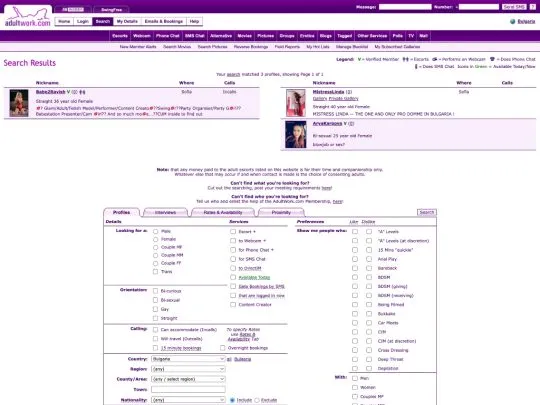Viewport: 540px width, 405px height.
Task: Tick the Bi-curious orientation checkbox
Action: [156, 291]
